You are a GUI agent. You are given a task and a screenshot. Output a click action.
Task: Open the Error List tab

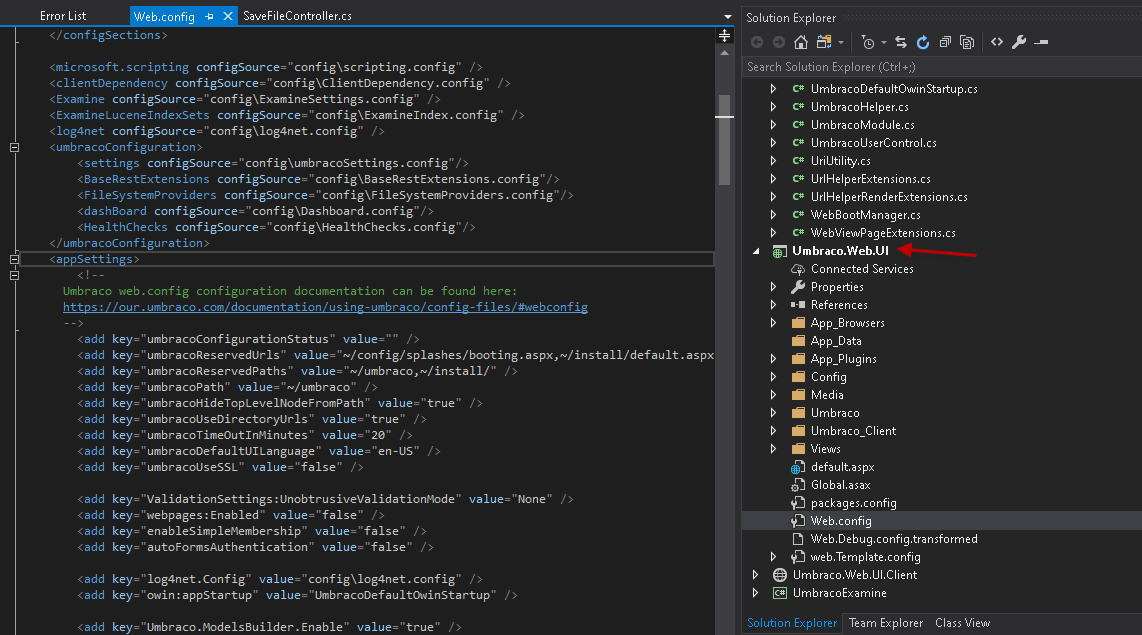(63, 16)
